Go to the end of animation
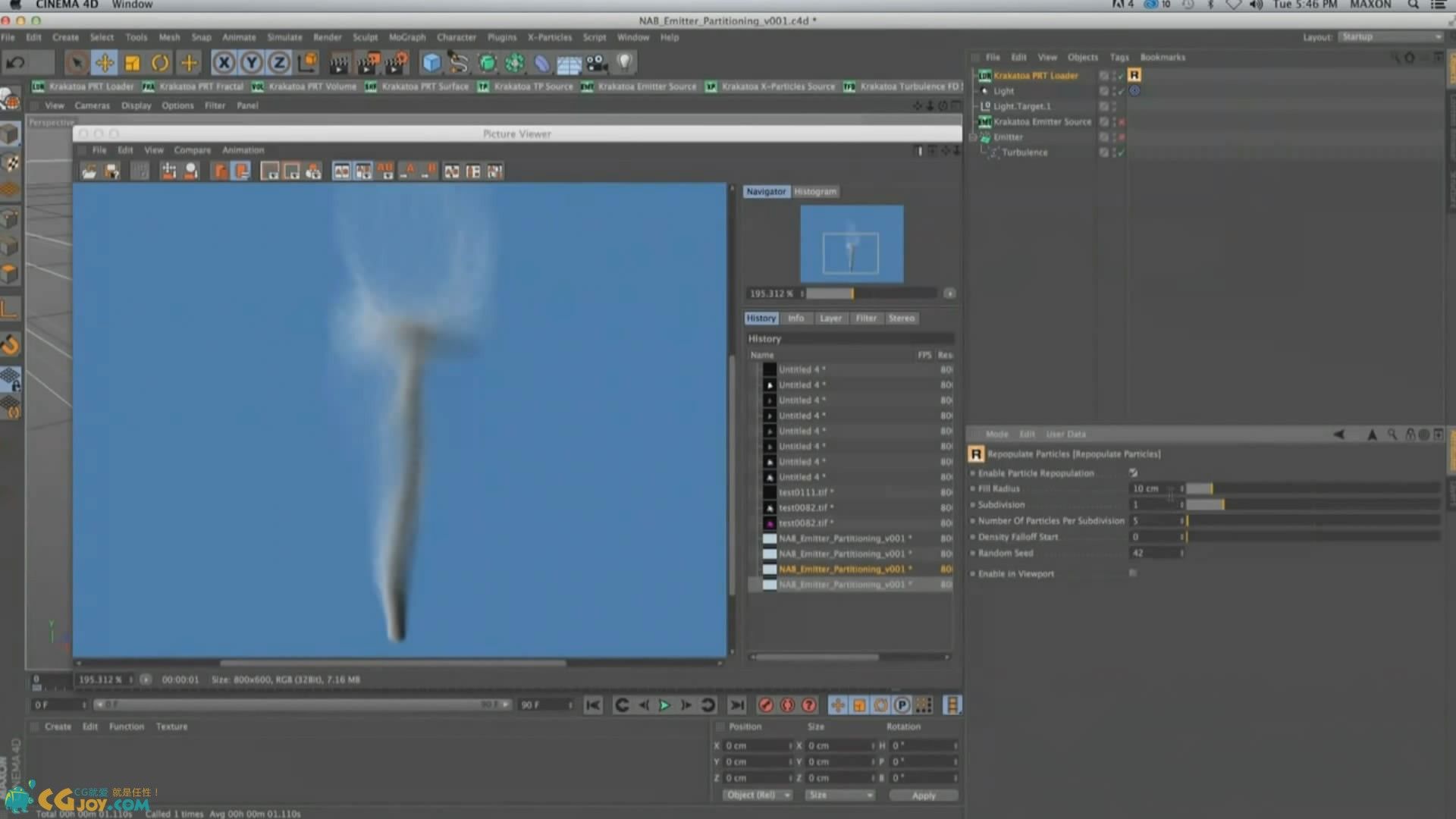This screenshot has height=819, width=1456. (x=736, y=705)
